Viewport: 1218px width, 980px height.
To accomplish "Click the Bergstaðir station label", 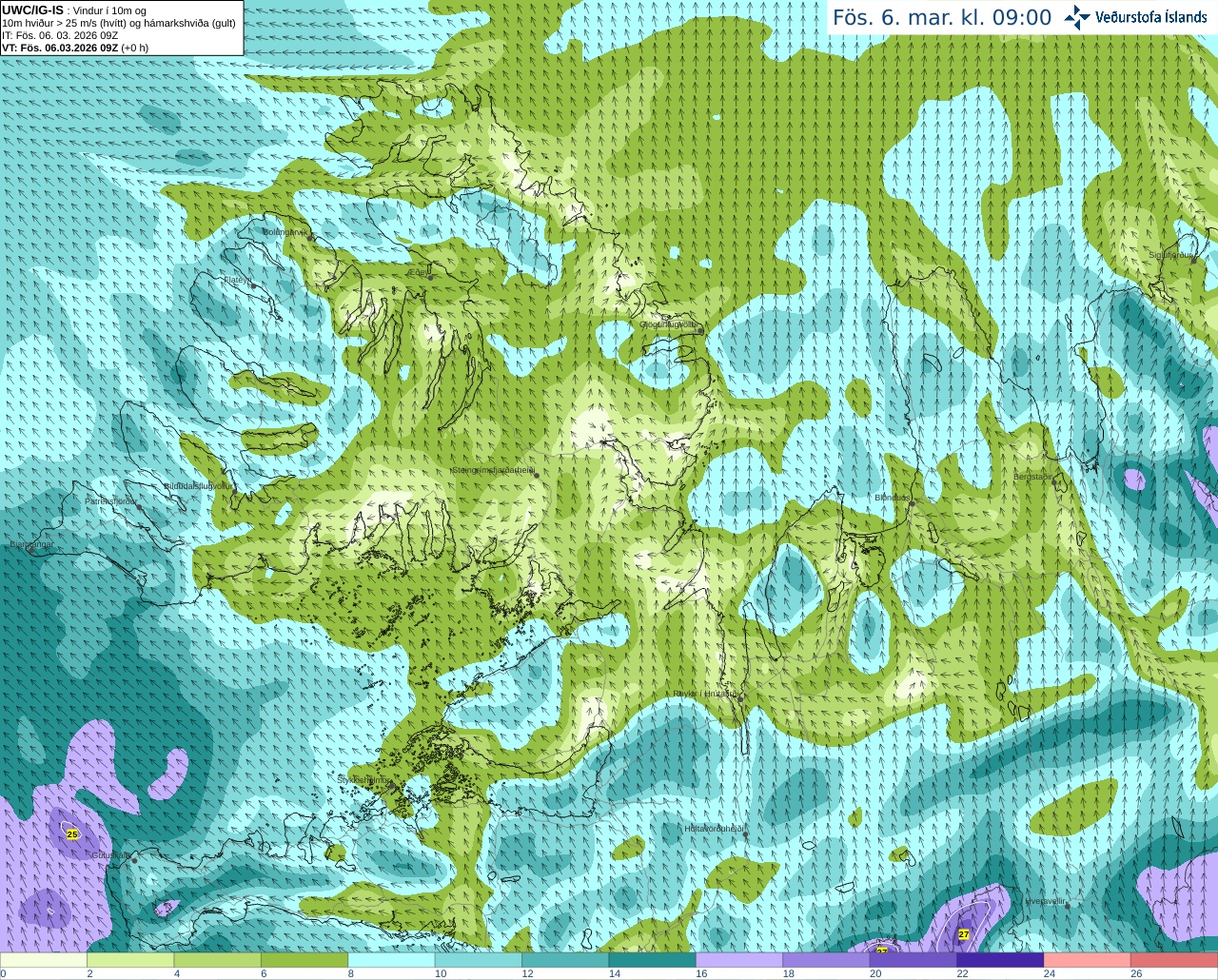I will 1033,476.
